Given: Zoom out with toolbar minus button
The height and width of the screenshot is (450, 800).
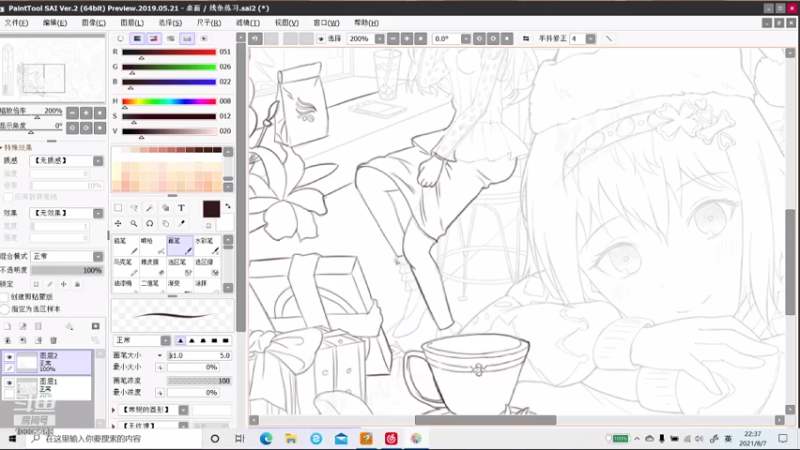Looking at the screenshot, I should [x=393, y=39].
